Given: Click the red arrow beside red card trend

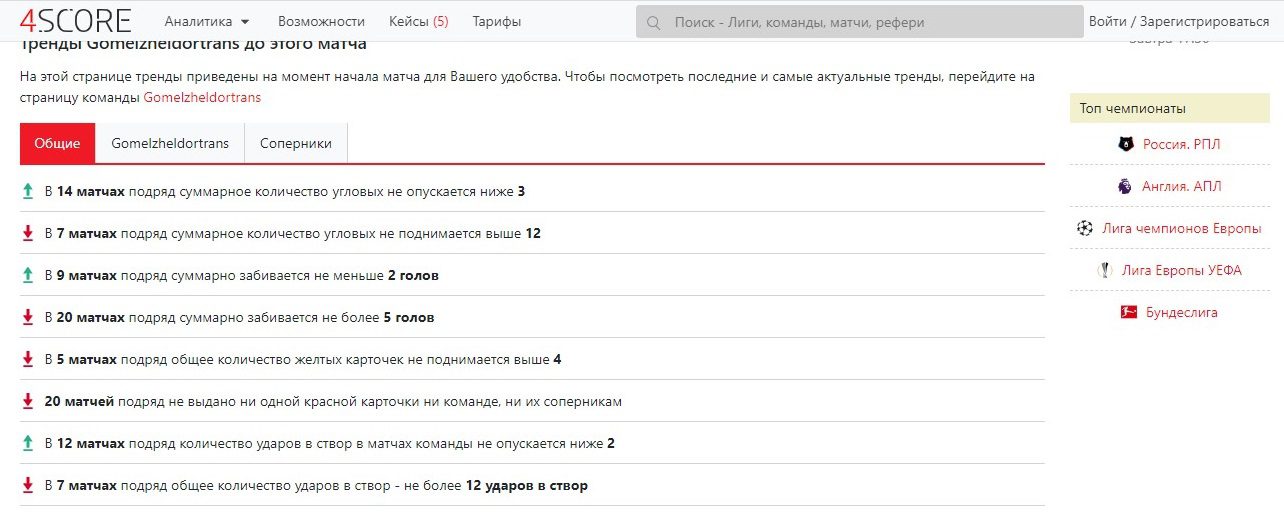Looking at the screenshot, I should (28, 401).
